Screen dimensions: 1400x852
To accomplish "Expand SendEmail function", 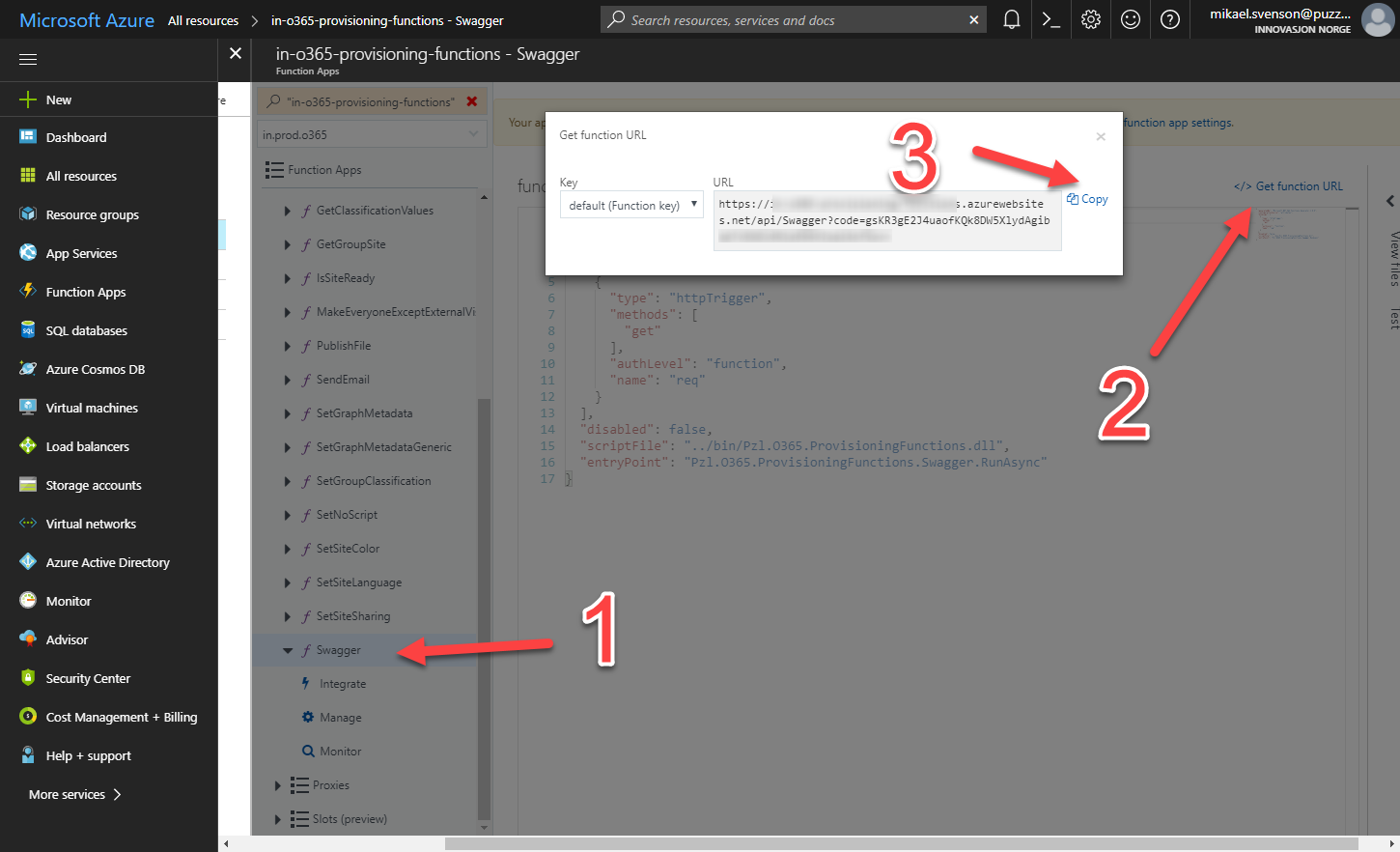I will (287, 380).
